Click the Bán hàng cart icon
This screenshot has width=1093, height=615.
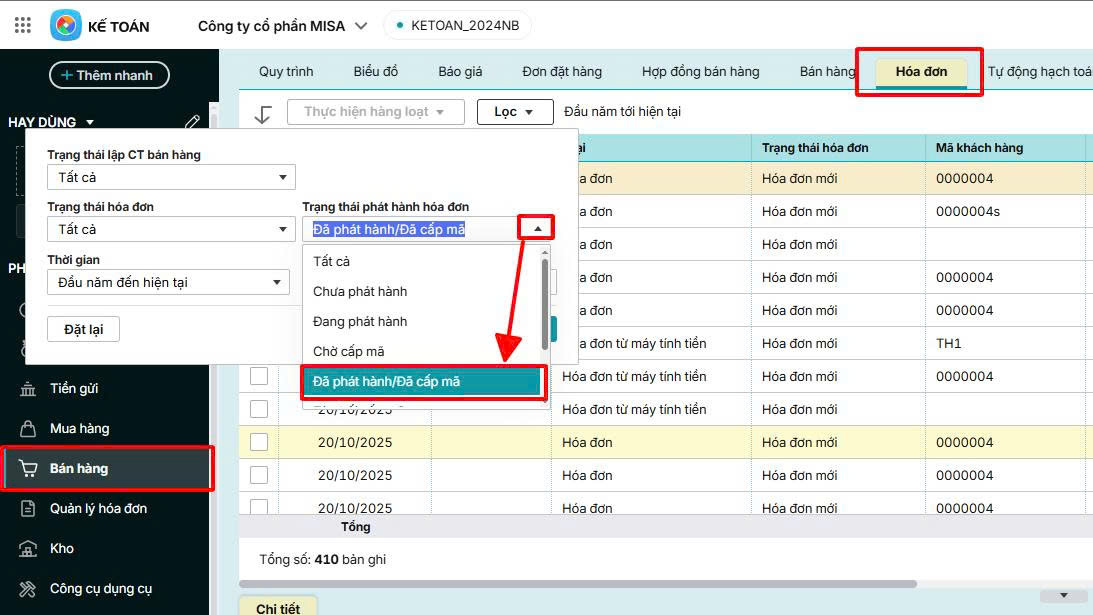click(28, 469)
